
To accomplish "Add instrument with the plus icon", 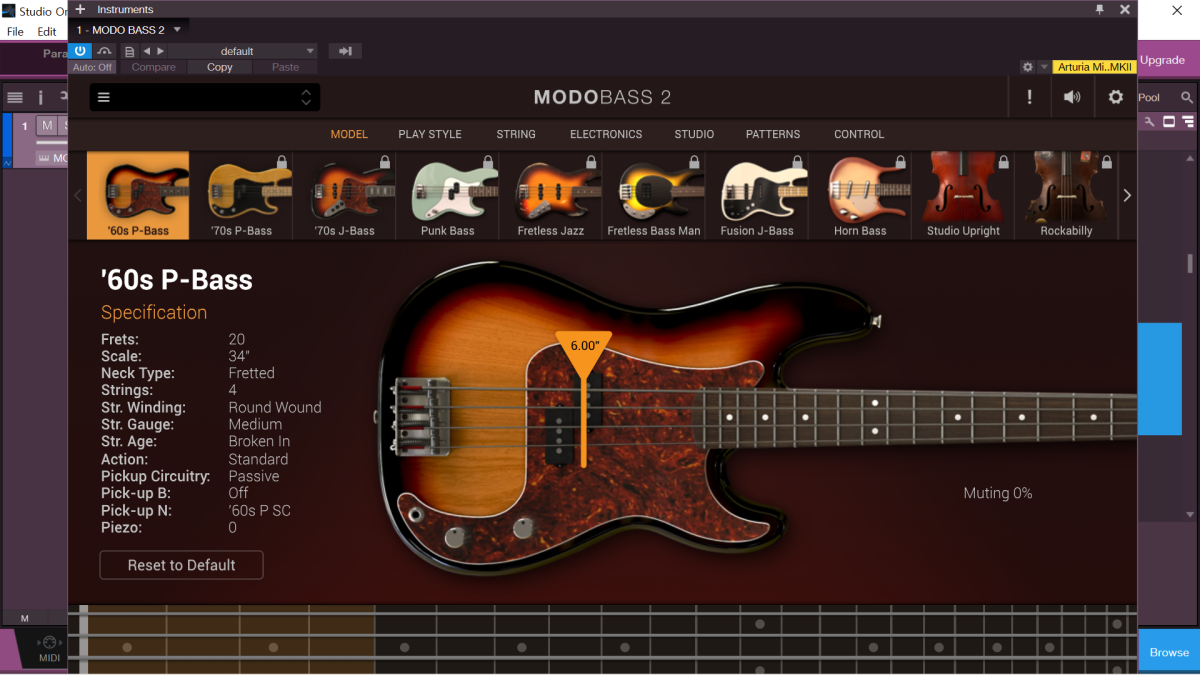I will [x=80, y=9].
